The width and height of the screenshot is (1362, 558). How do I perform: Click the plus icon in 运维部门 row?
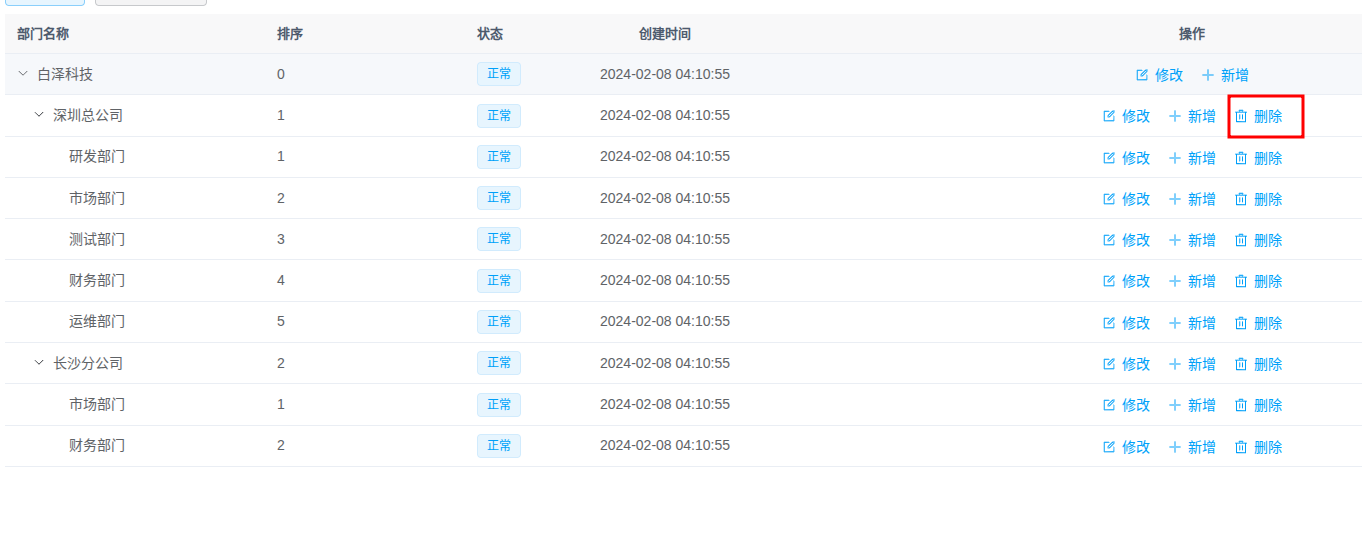pos(1175,323)
